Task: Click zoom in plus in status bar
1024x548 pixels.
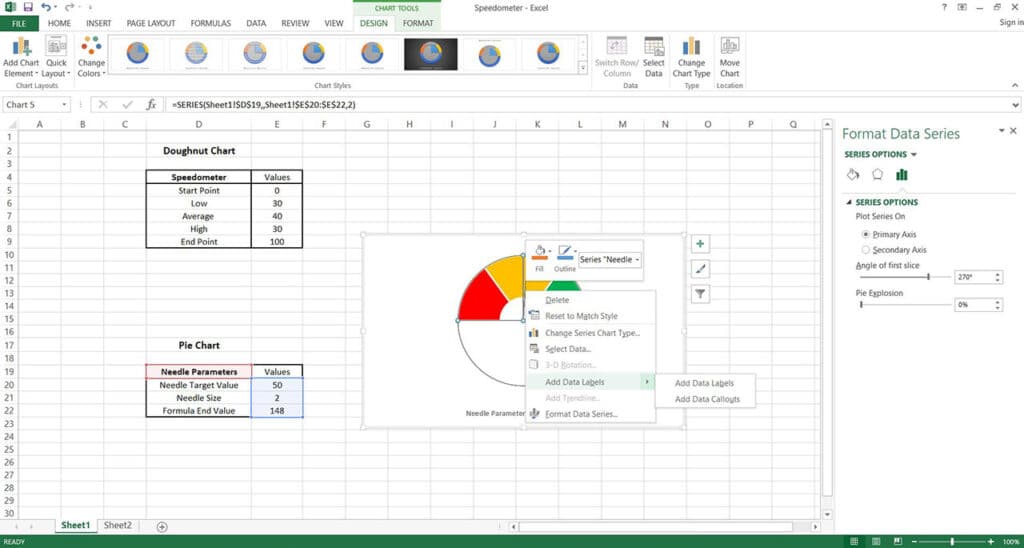Action: [x=993, y=541]
